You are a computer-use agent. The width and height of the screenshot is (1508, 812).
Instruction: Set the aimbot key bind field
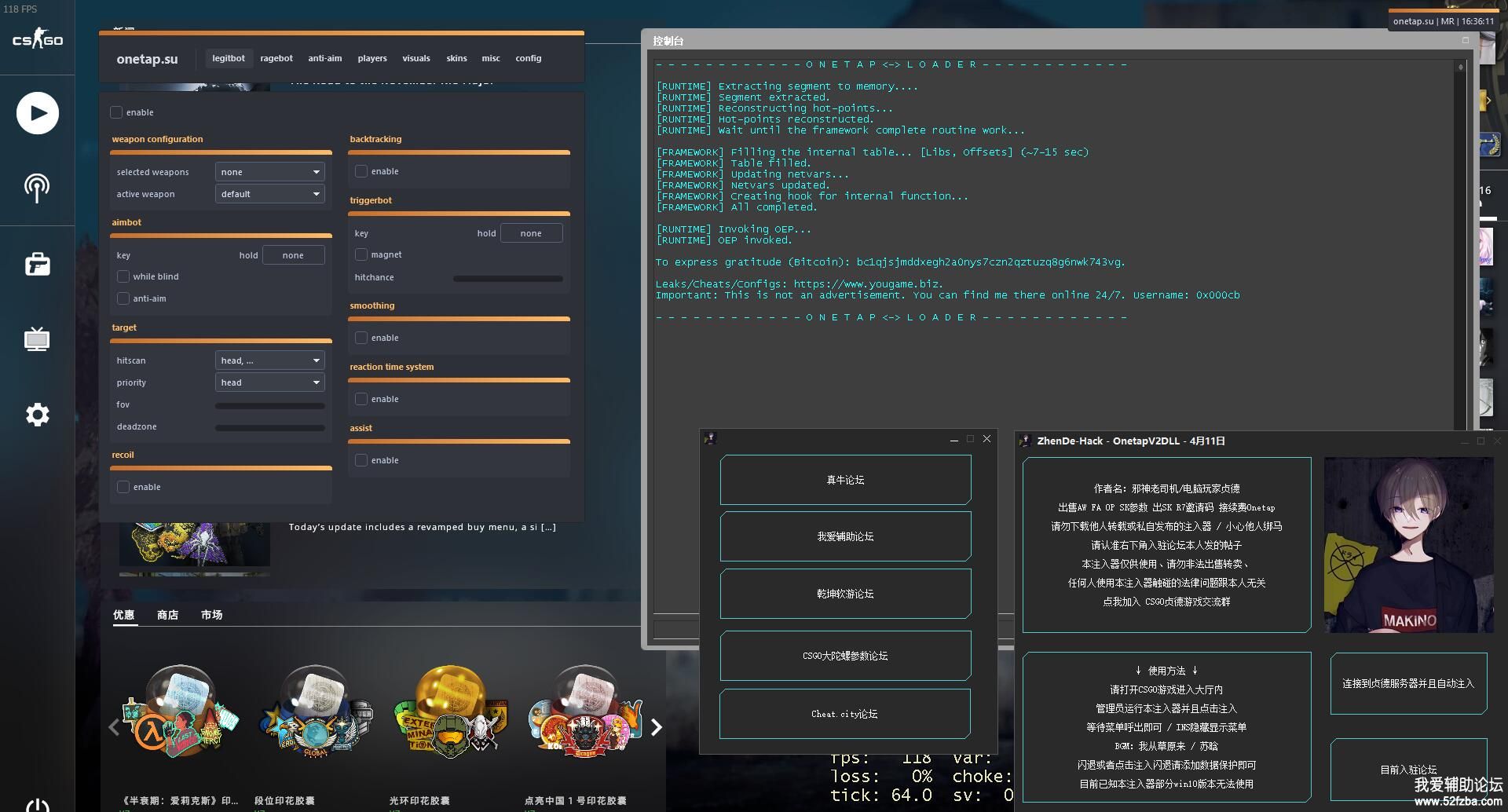[x=293, y=255]
